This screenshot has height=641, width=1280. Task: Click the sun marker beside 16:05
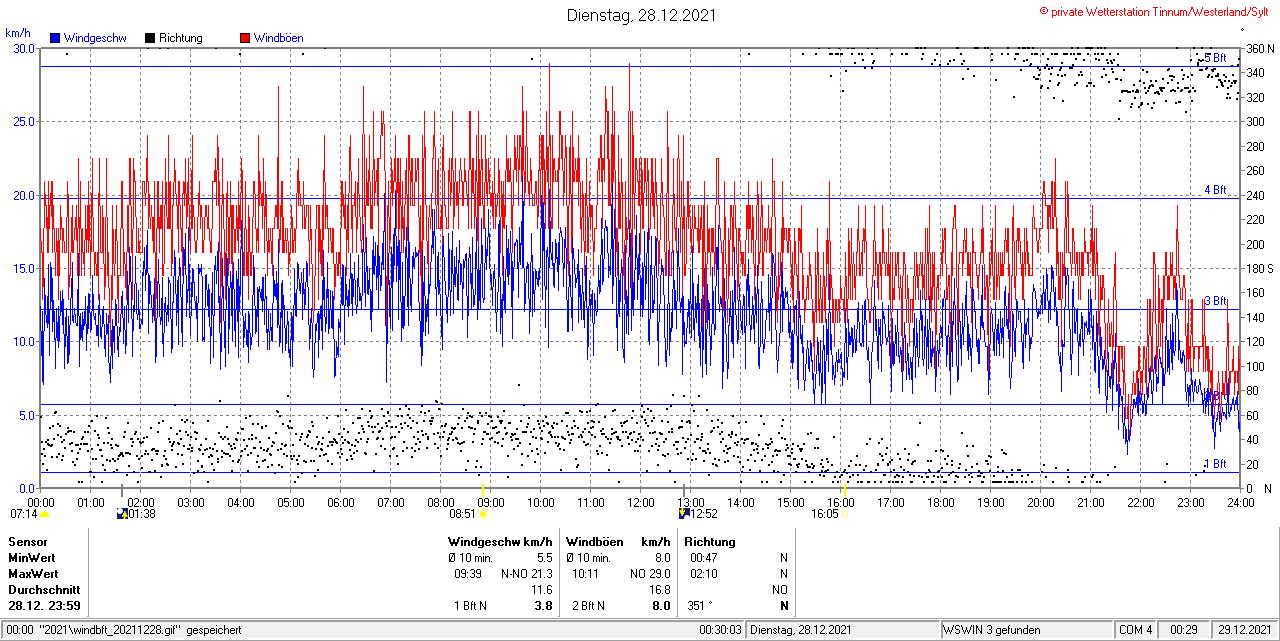coord(845,514)
